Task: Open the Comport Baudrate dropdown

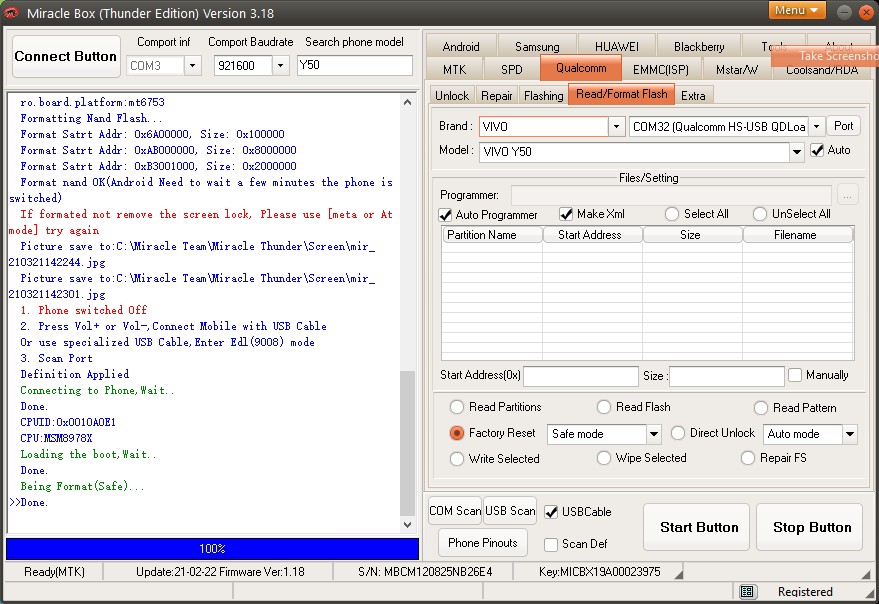Action: tap(280, 66)
